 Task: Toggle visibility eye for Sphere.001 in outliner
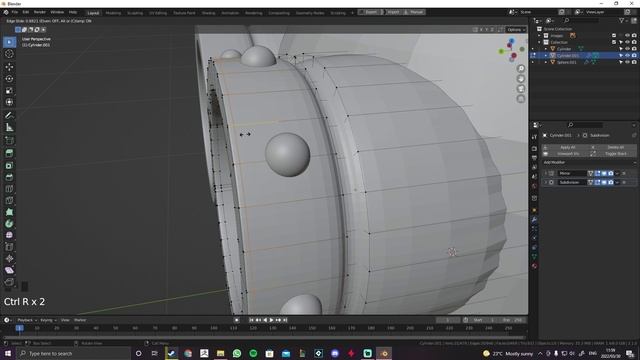627,62
